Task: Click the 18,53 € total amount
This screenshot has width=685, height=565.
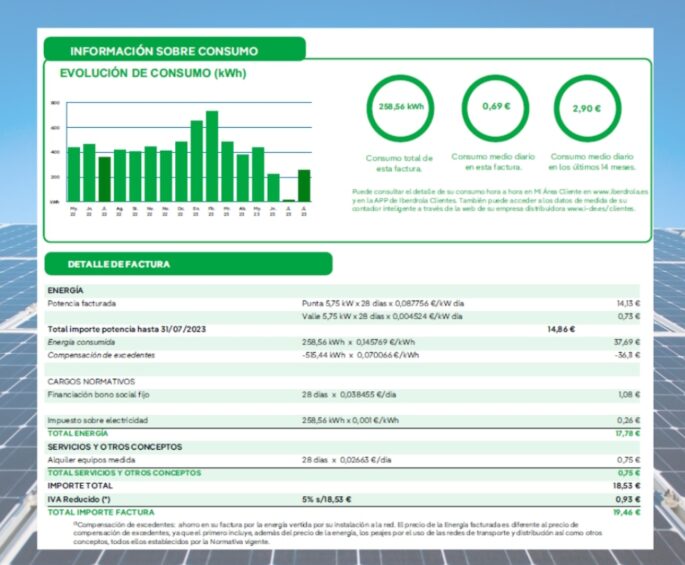Action: tap(626, 486)
